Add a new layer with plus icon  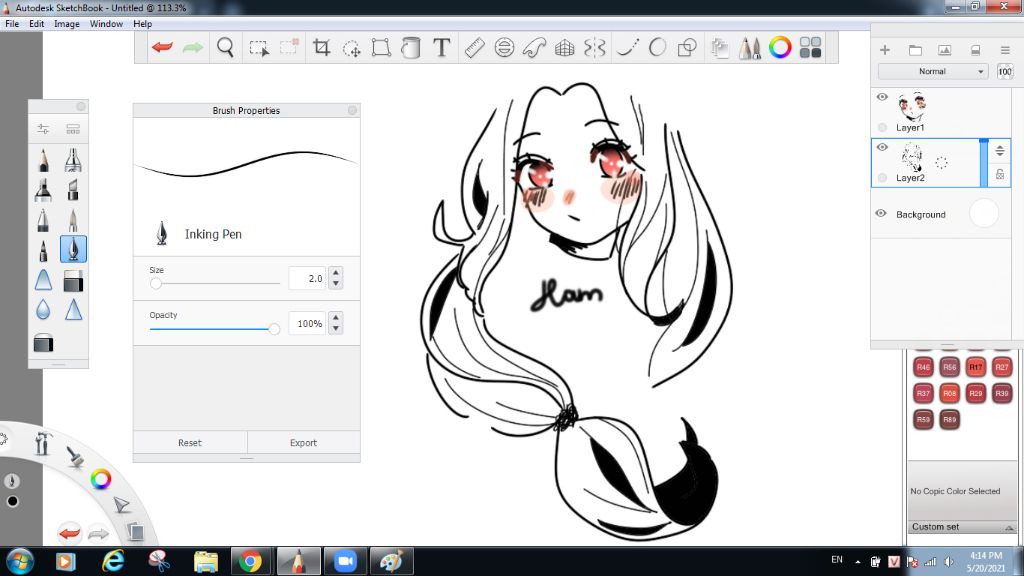pos(885,50)
